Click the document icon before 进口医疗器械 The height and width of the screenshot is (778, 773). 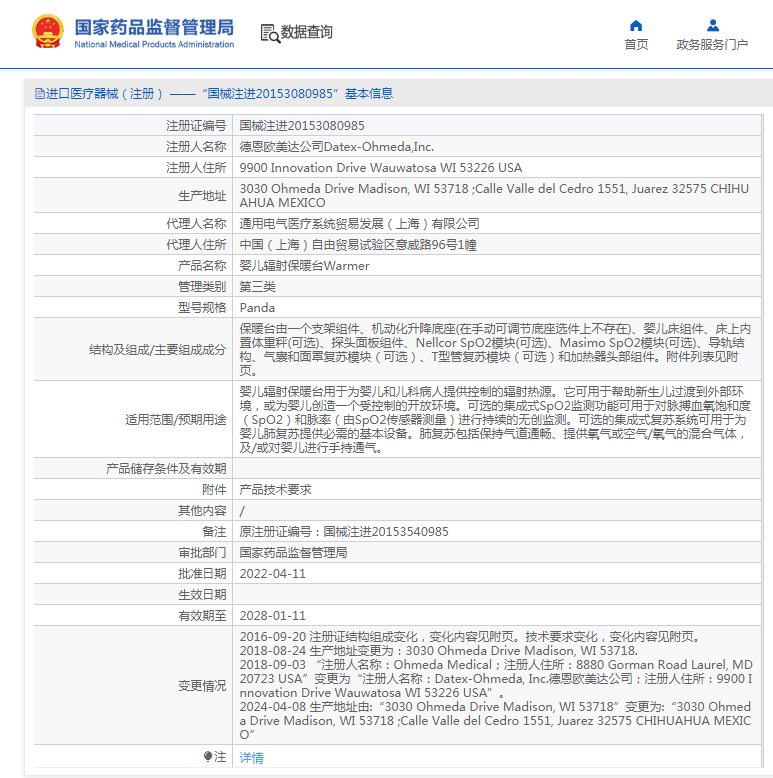[39, 93]
